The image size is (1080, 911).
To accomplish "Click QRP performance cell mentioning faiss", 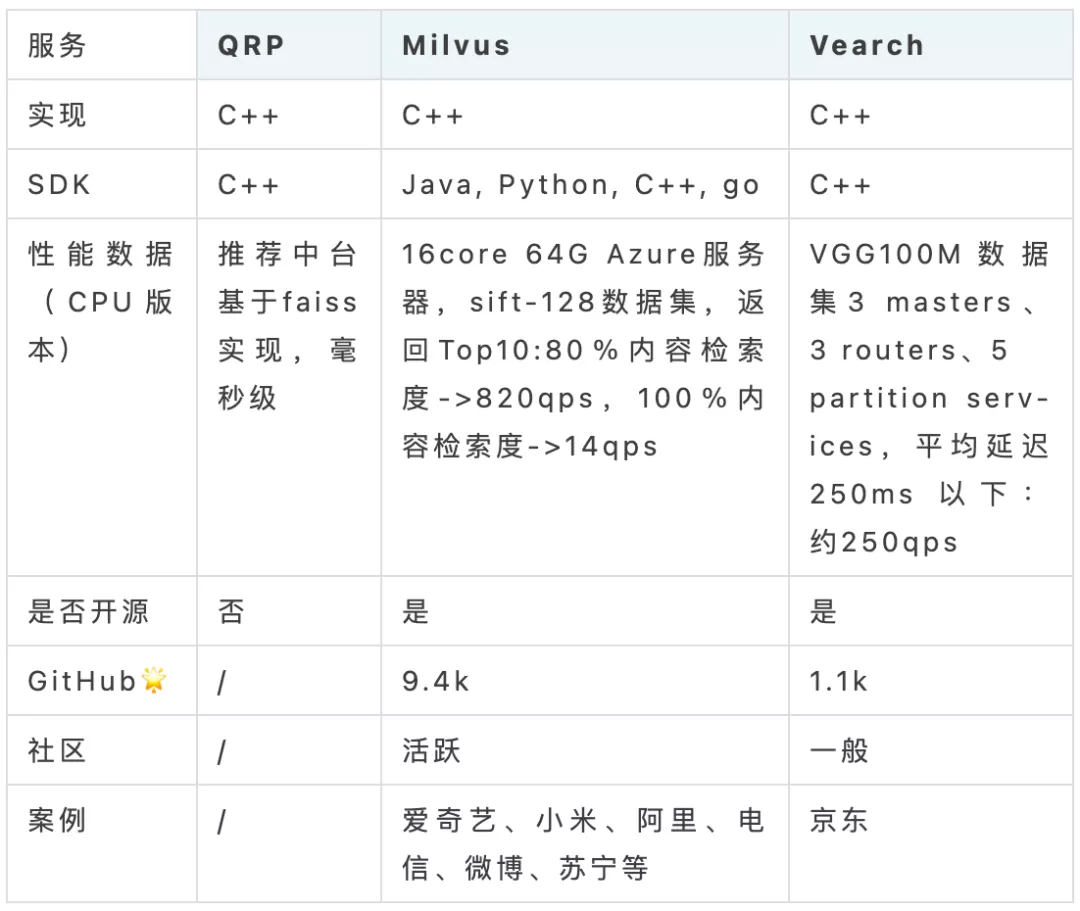I will click(x=289, y=397).
